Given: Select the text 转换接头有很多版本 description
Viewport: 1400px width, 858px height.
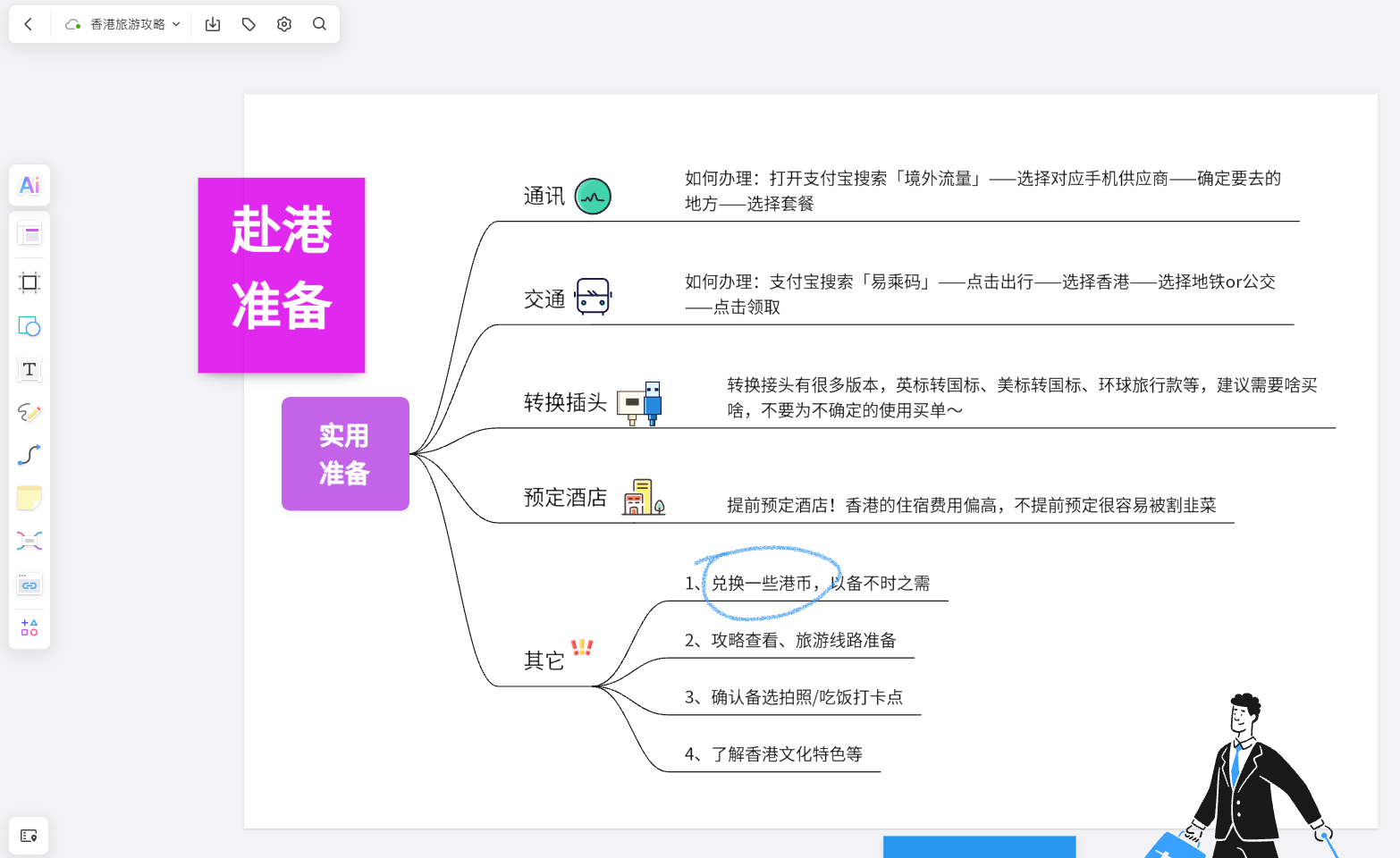Looking at the screenshot, I should pos(1022,398).
